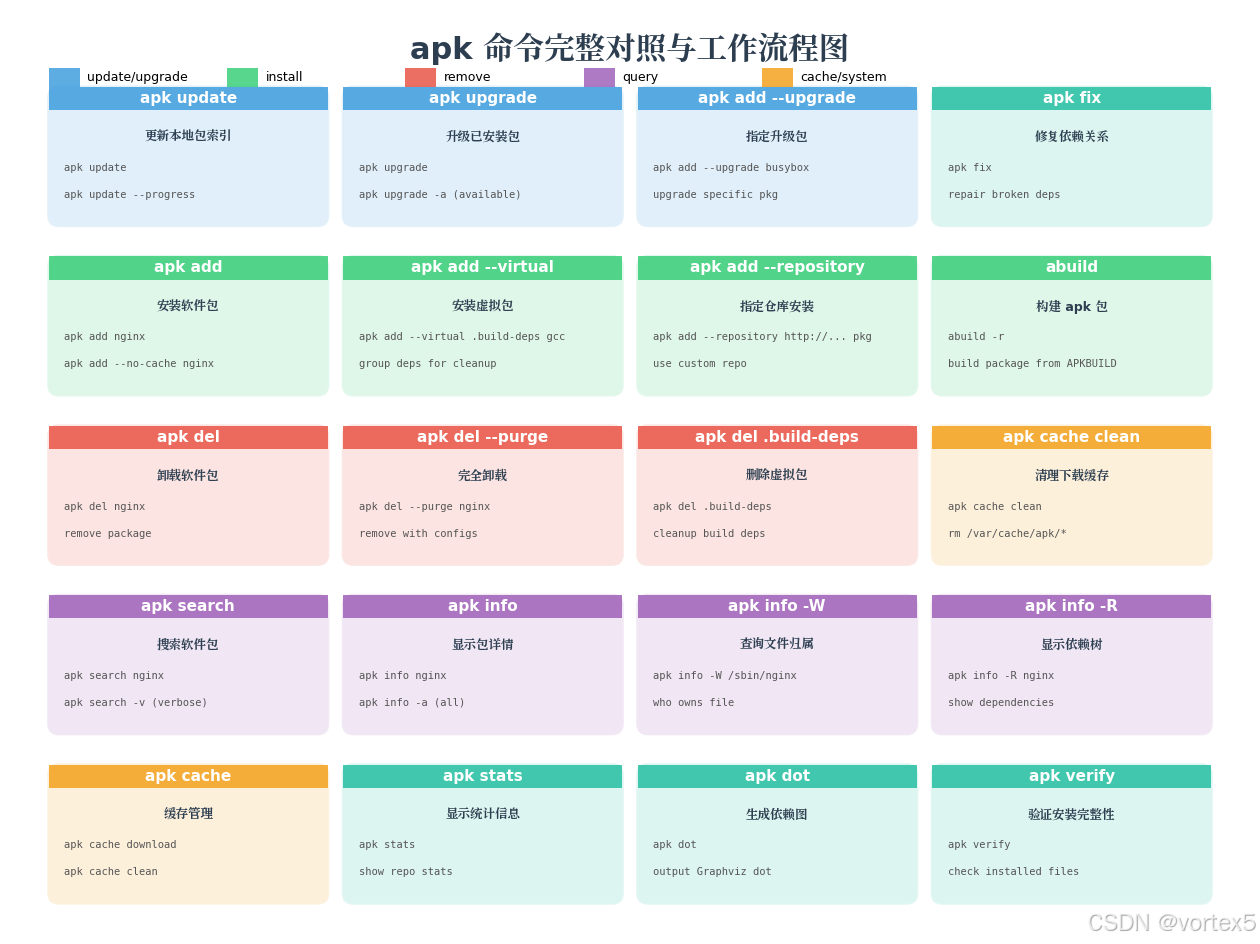This screenshot has width=1260, height=944.
Task: Click "apk del --purge nginx" command
Action: 425,507
